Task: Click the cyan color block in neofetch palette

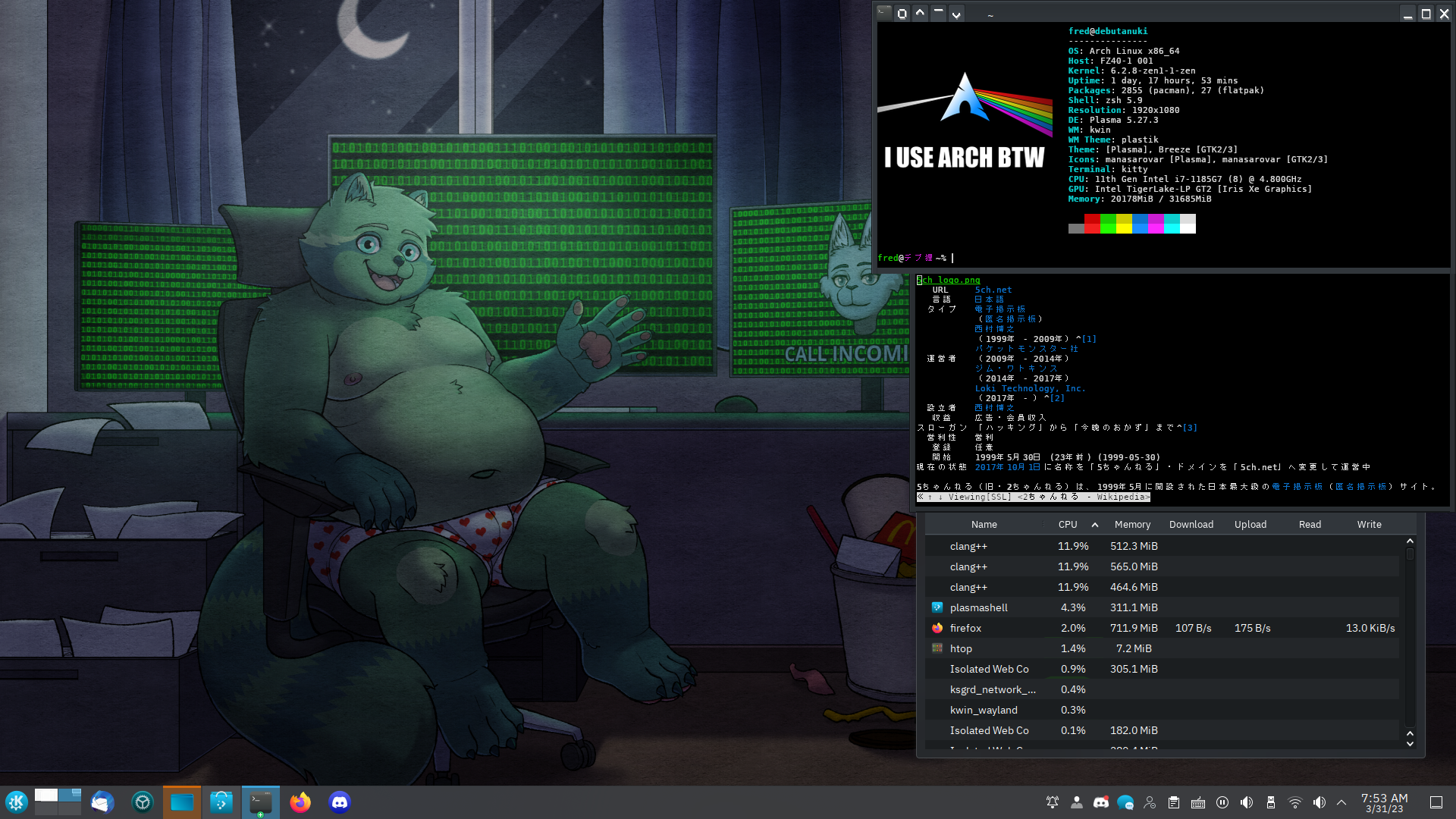Action: point(1172,224)
